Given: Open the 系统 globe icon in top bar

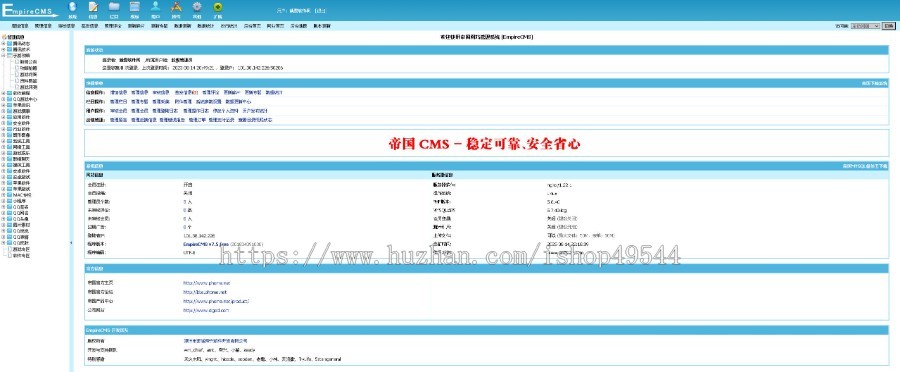Looking at the screenshot, I should coord(72,7).
